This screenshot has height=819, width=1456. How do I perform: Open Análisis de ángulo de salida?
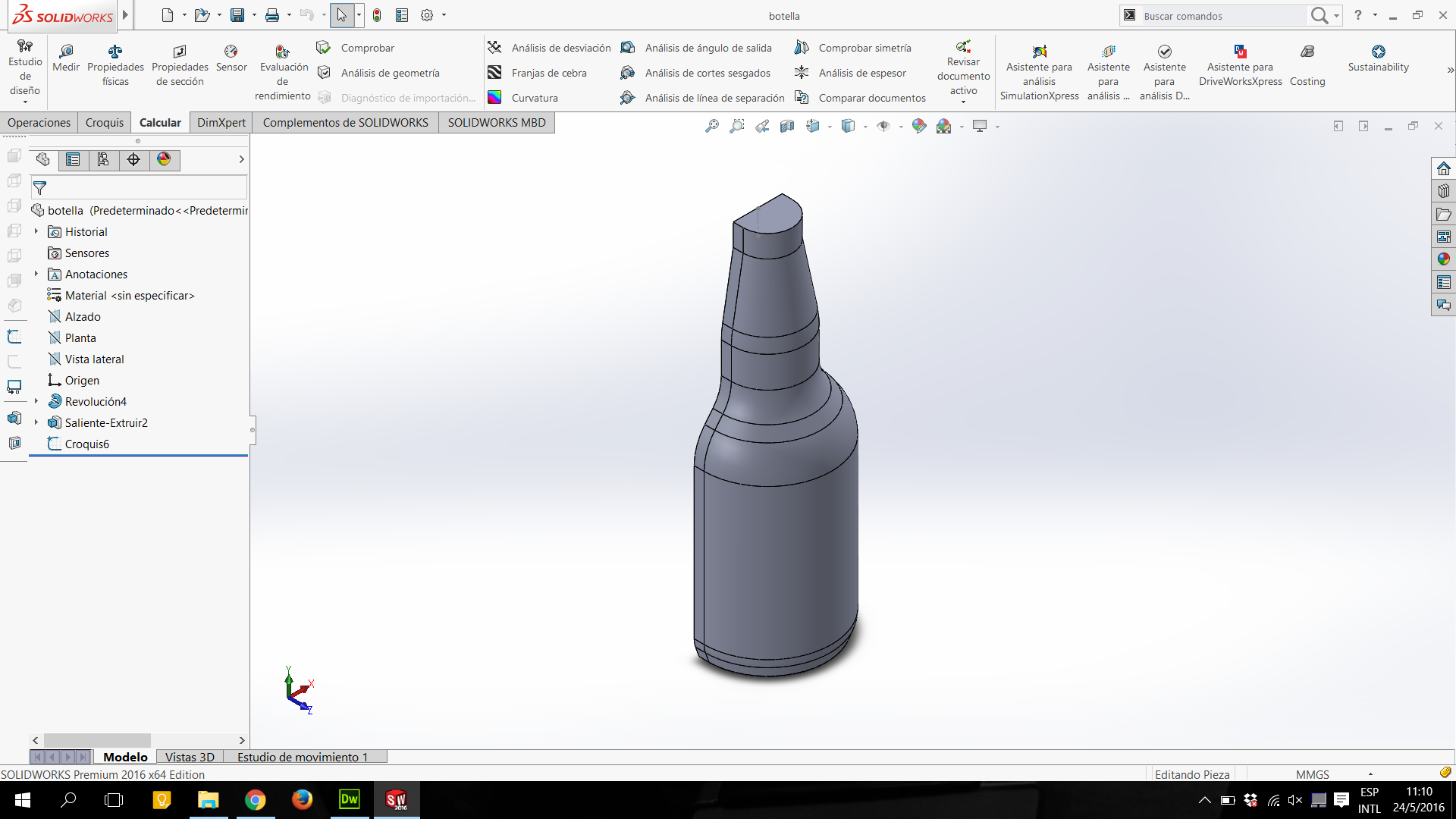click(x=696, y=48)
